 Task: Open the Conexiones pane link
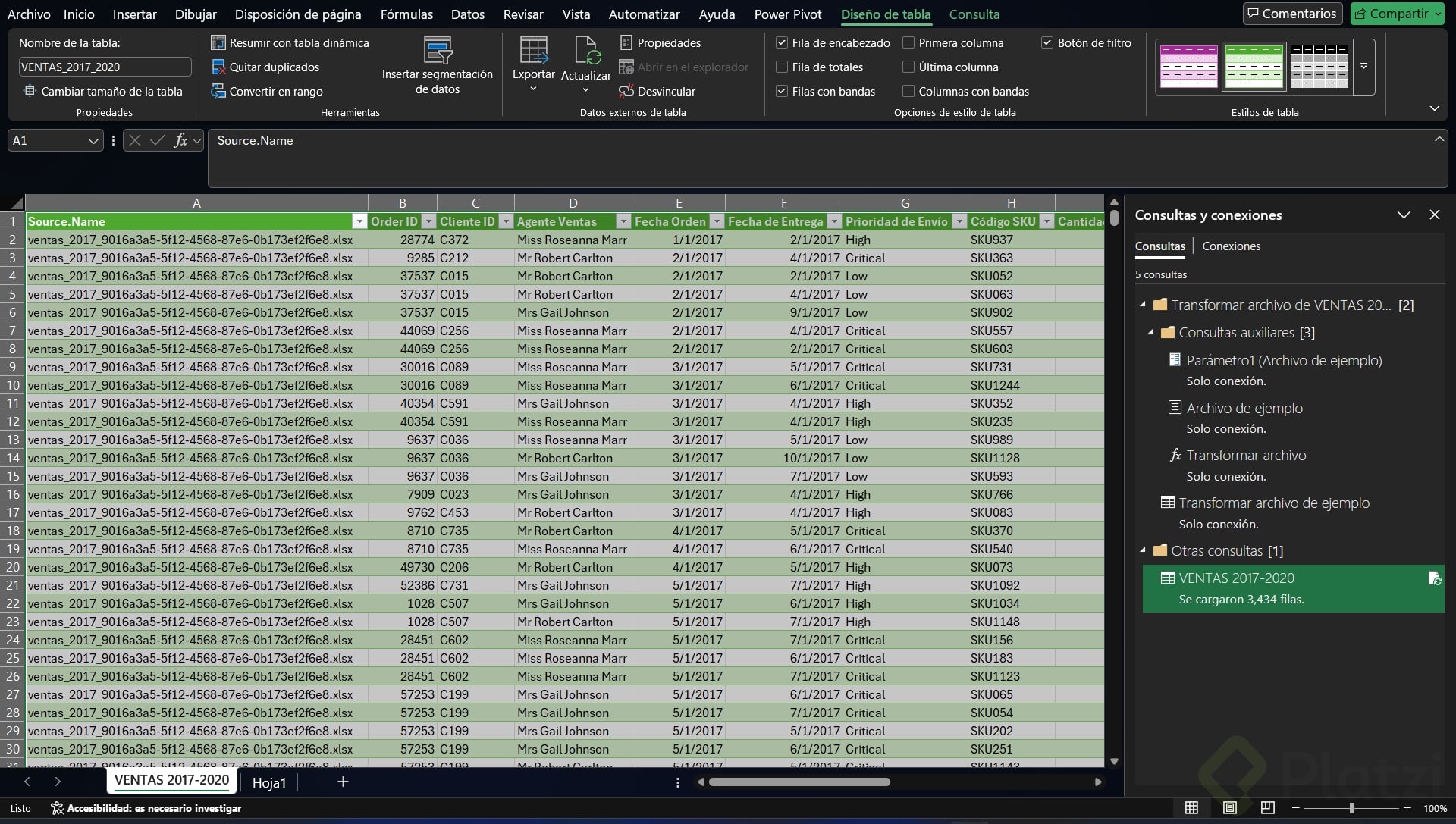(1231, 246)
